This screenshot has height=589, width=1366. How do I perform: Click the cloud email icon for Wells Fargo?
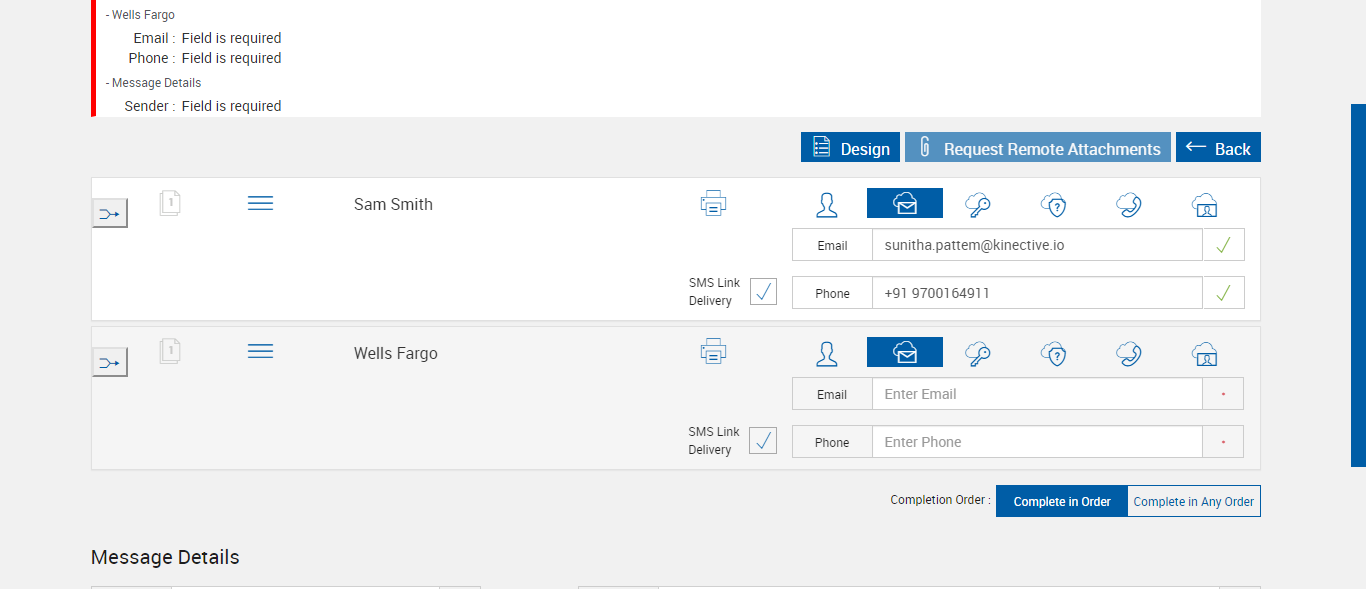(x=905, y=353)
